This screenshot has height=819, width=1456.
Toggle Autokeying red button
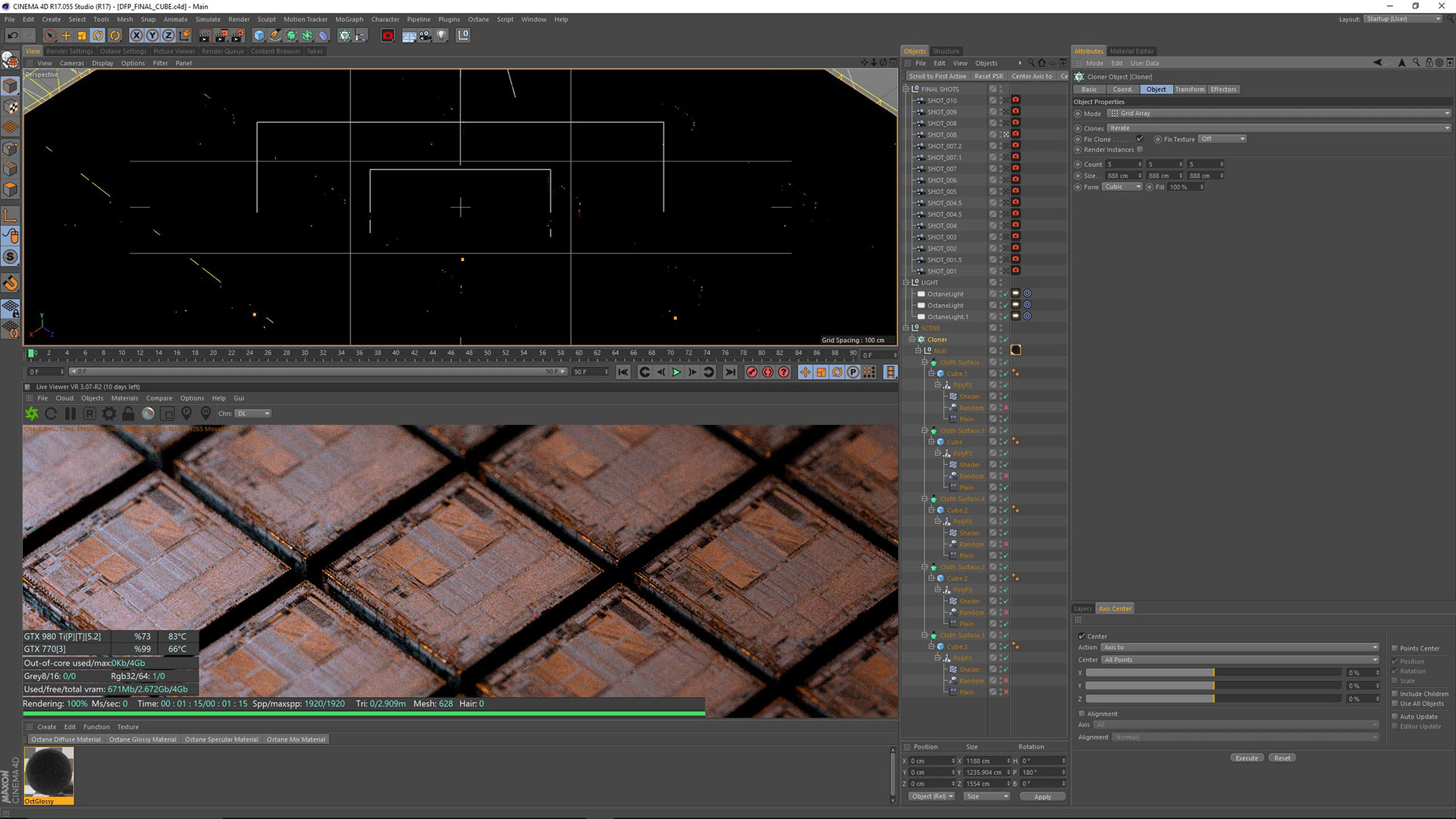coord(767,372)
